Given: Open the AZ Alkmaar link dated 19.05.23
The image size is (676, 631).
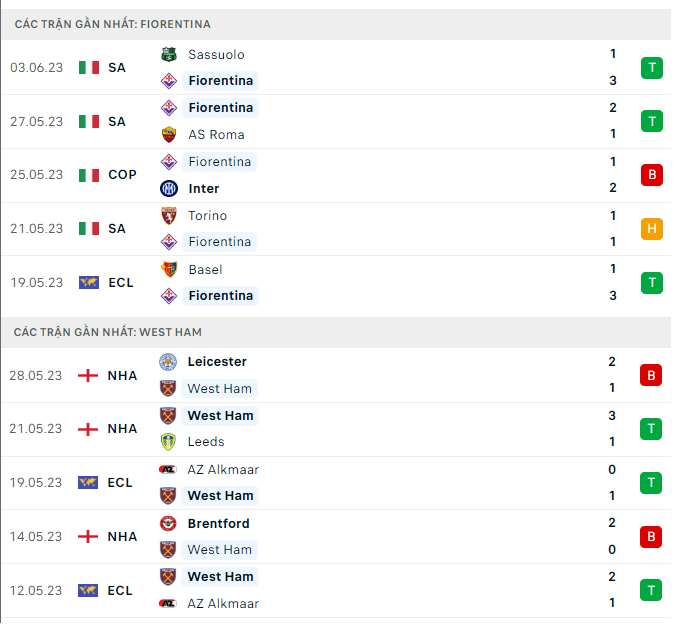Looking at the screenshot, I should 223,470.
